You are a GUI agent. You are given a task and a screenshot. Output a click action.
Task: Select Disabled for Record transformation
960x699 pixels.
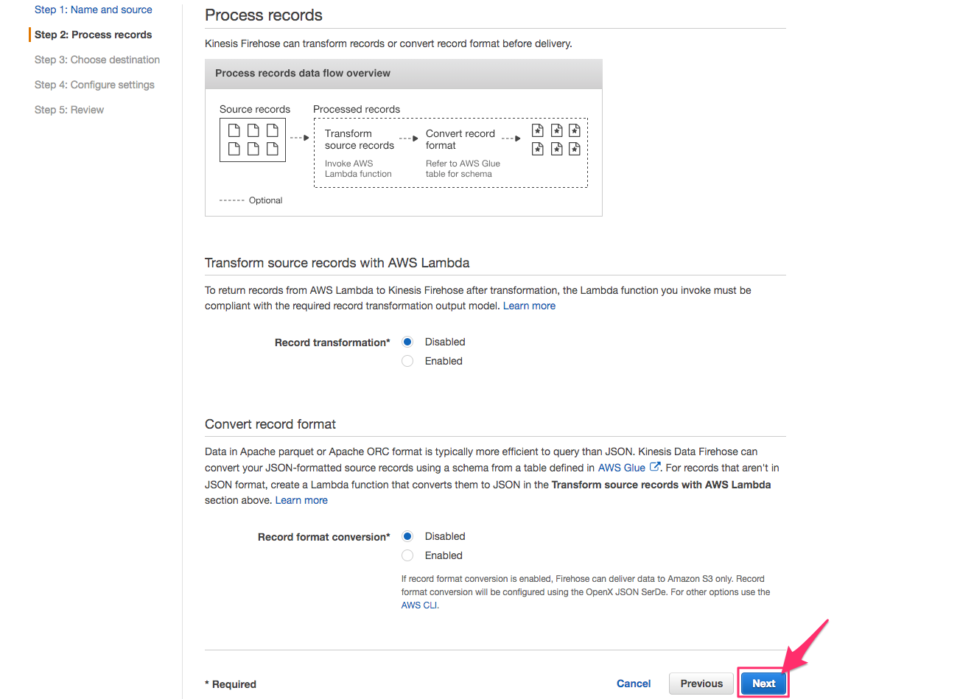click(408, 342)
